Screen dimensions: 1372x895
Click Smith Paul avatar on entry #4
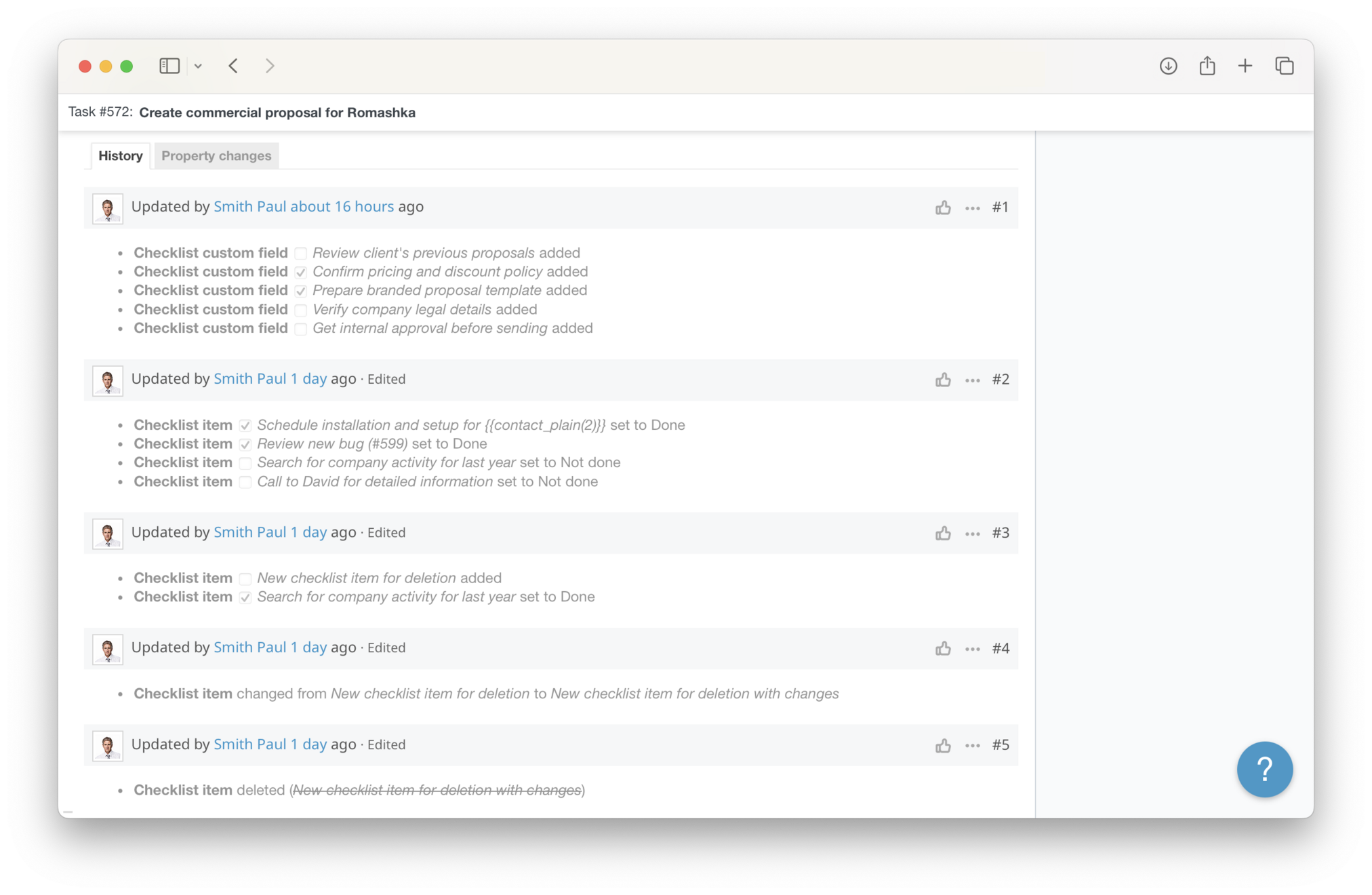(x=108, y=649)
